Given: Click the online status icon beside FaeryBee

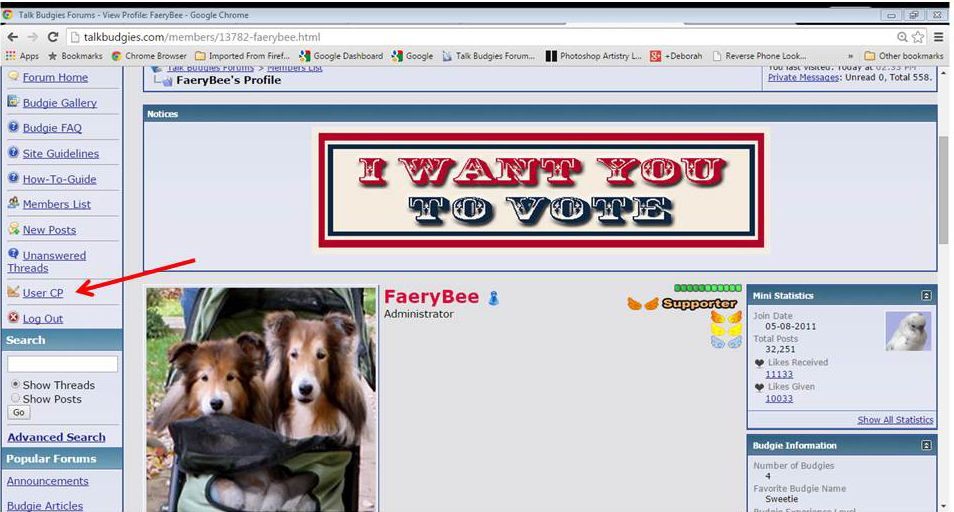Looking at the screenshot, I should click(493, 298).
